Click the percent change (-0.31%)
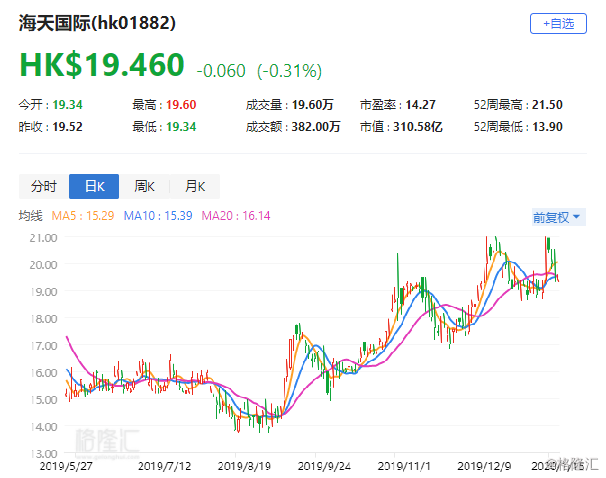 coord(289,71)
